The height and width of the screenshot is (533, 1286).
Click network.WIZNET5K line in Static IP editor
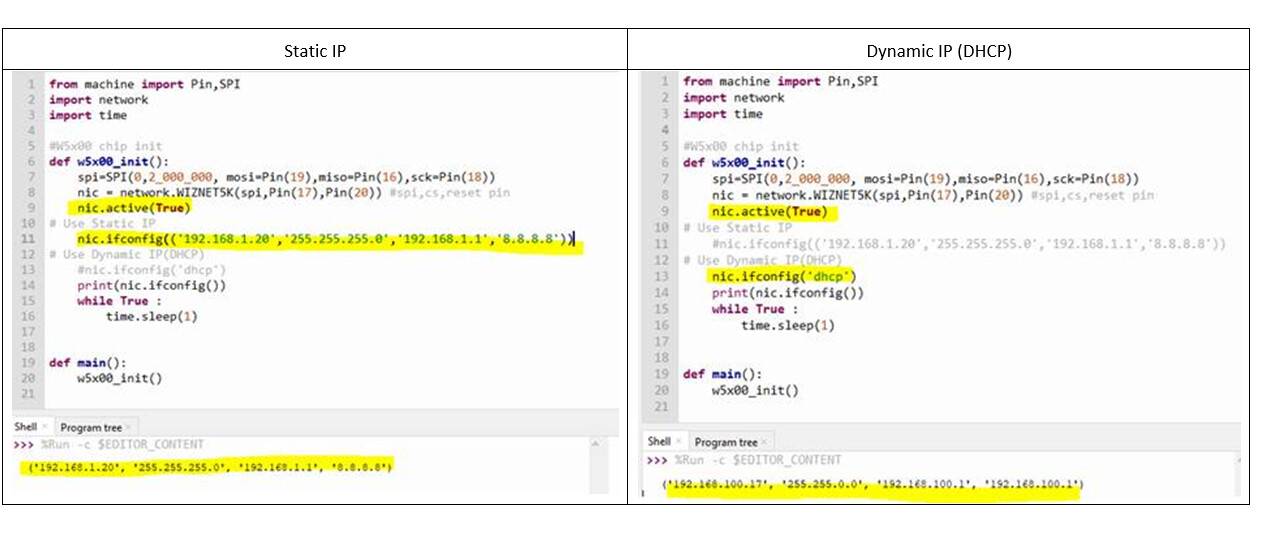[293, 193]
